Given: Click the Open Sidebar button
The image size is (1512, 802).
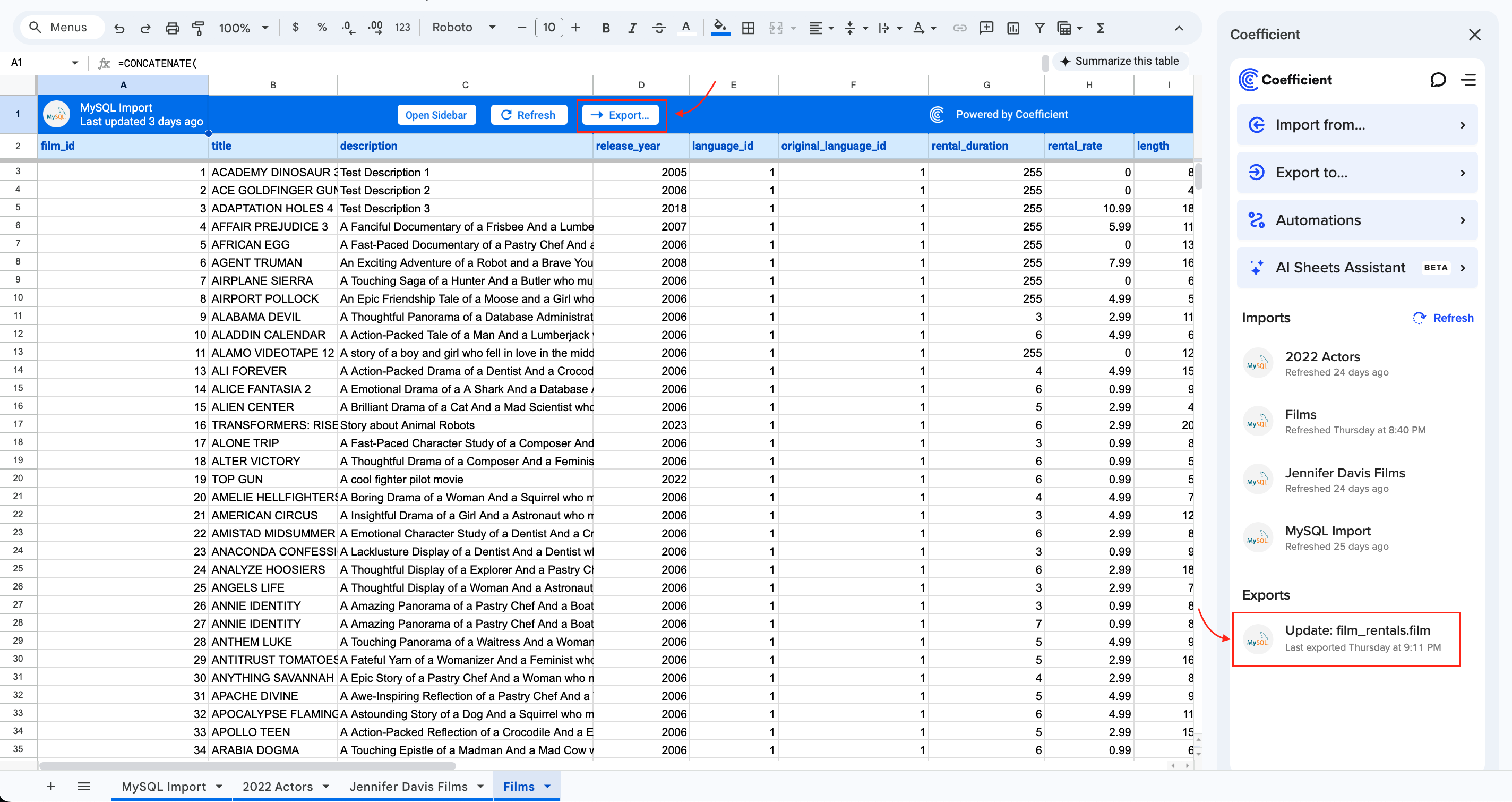Looking at the screenshot, I should tap(435, 115).
